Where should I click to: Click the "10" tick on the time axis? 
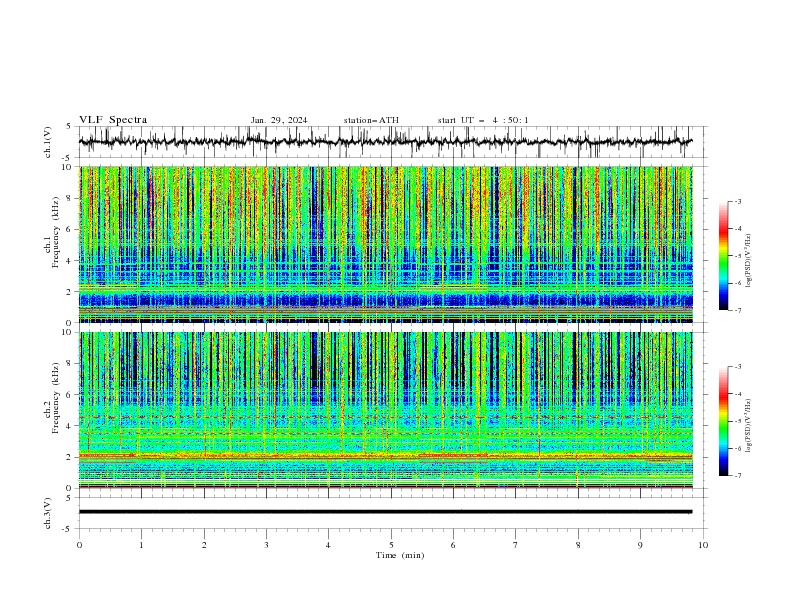703,545
